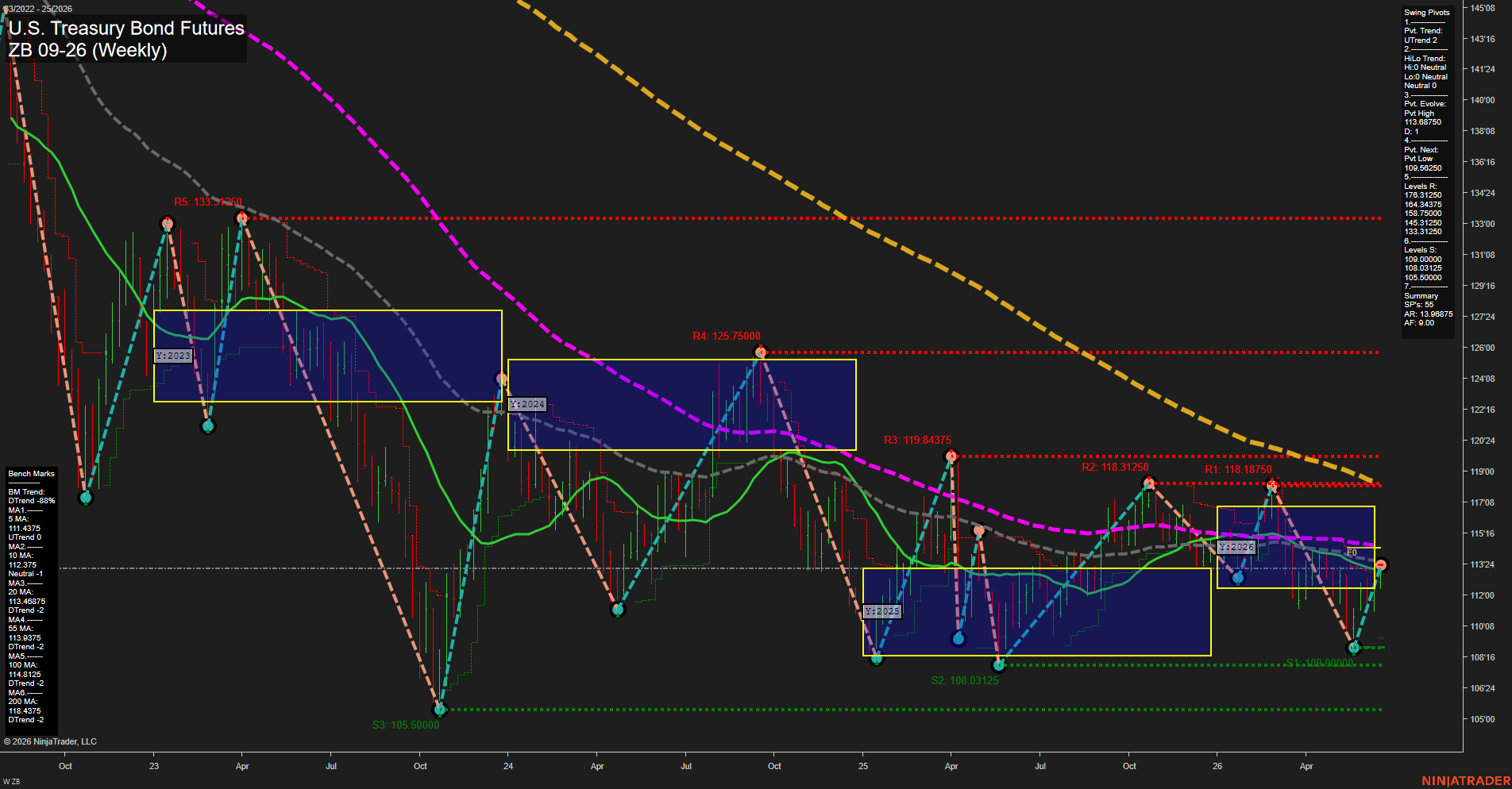Select the 10 MA: label
Image resolution: width=1512 pixels, height=789 pixels.
coord(21,556)
